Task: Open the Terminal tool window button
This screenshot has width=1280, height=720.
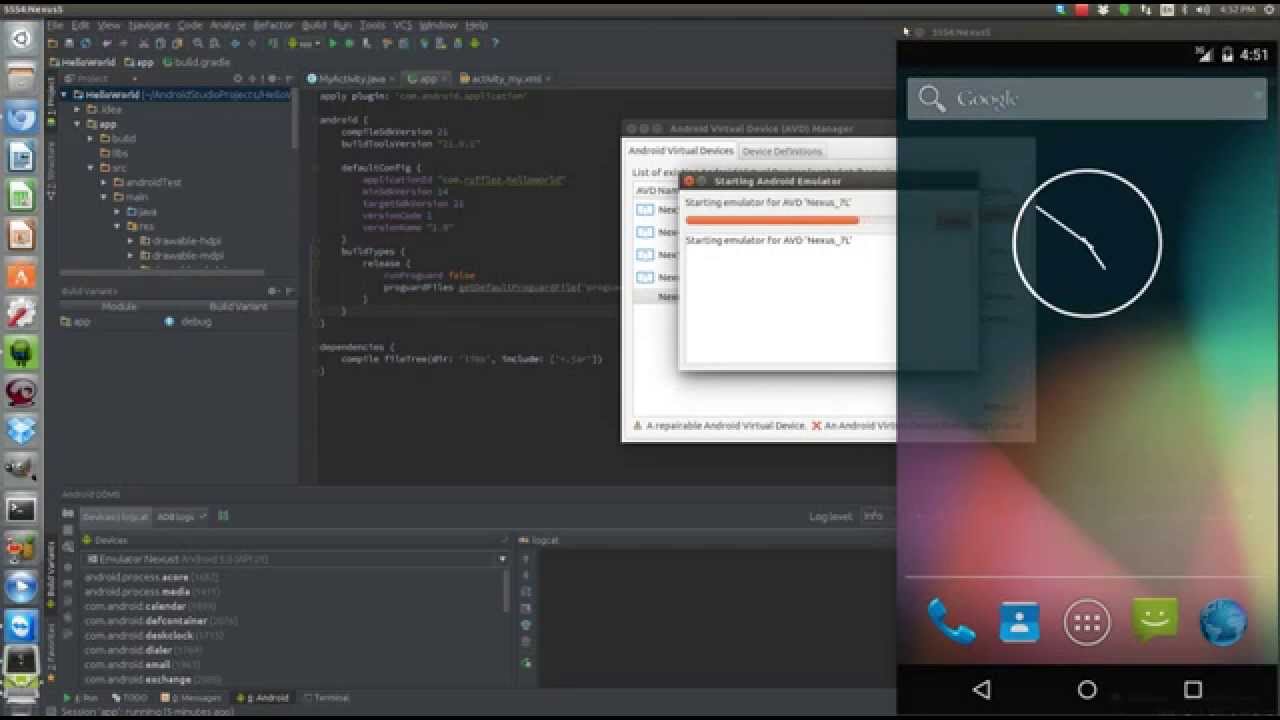Action: pyautogui.click(x=326, y=698)
